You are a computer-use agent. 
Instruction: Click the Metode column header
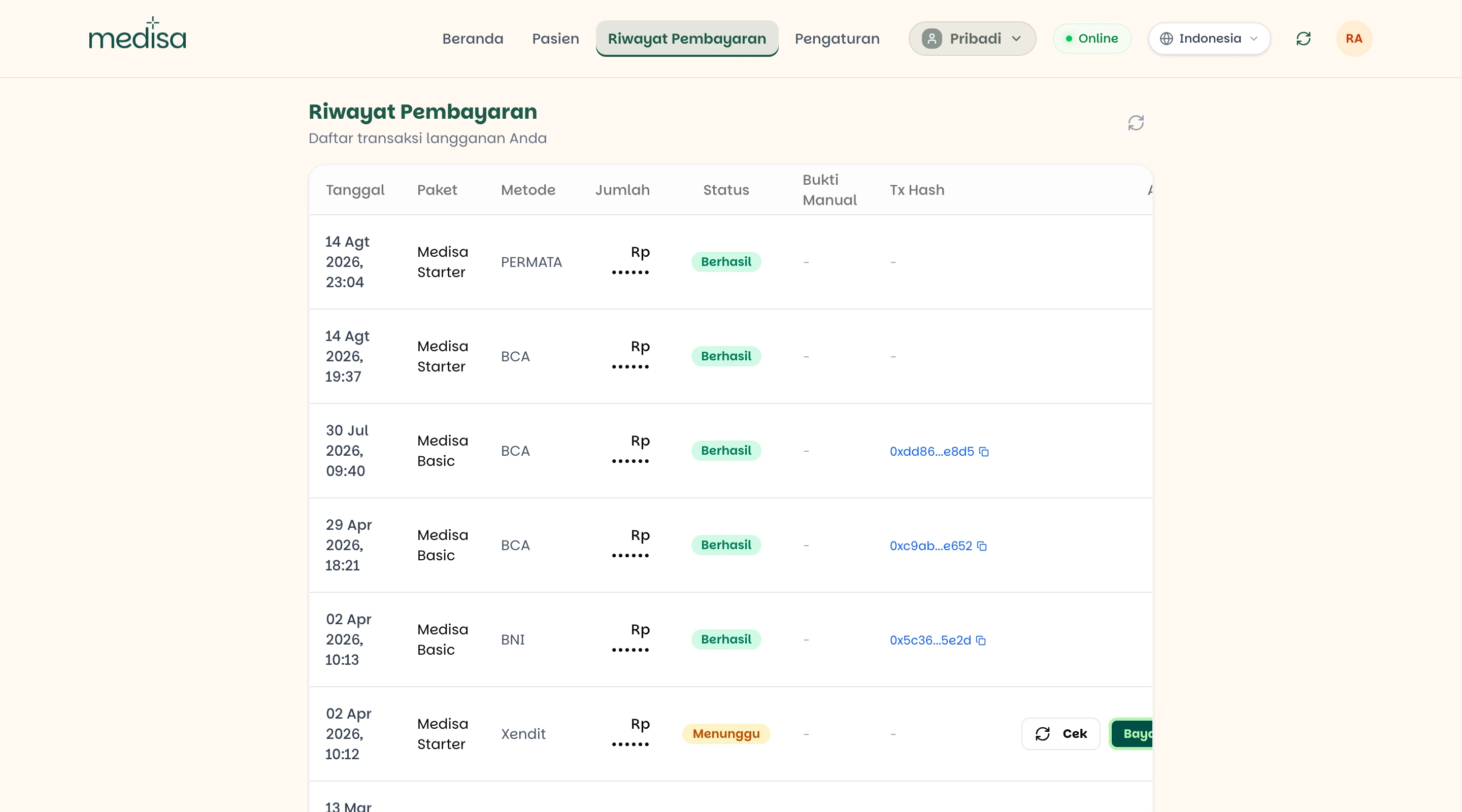(x=528, y=189)
